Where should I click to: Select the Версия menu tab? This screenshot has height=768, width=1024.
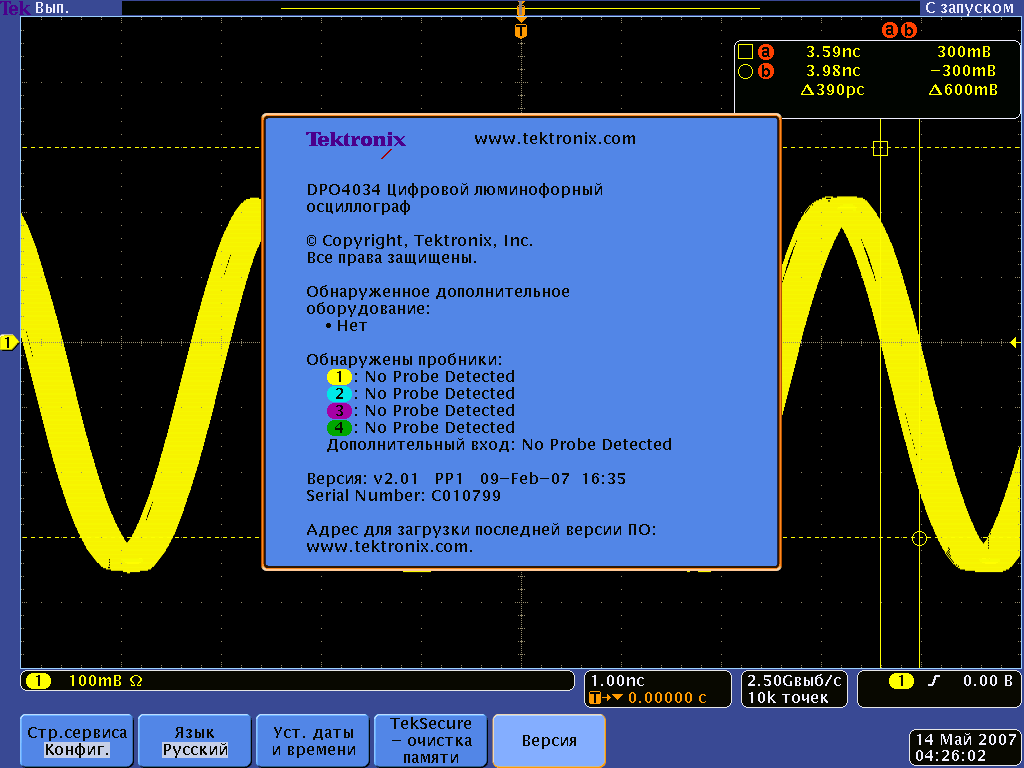click(x=549, y=740)
